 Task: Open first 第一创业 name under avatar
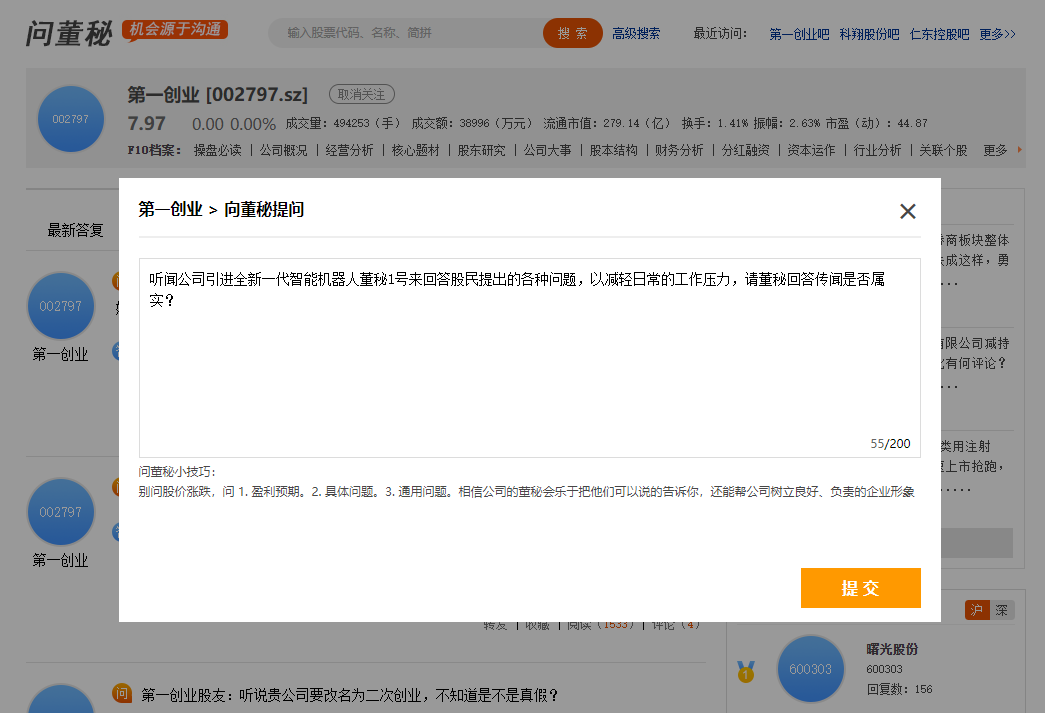60,355
